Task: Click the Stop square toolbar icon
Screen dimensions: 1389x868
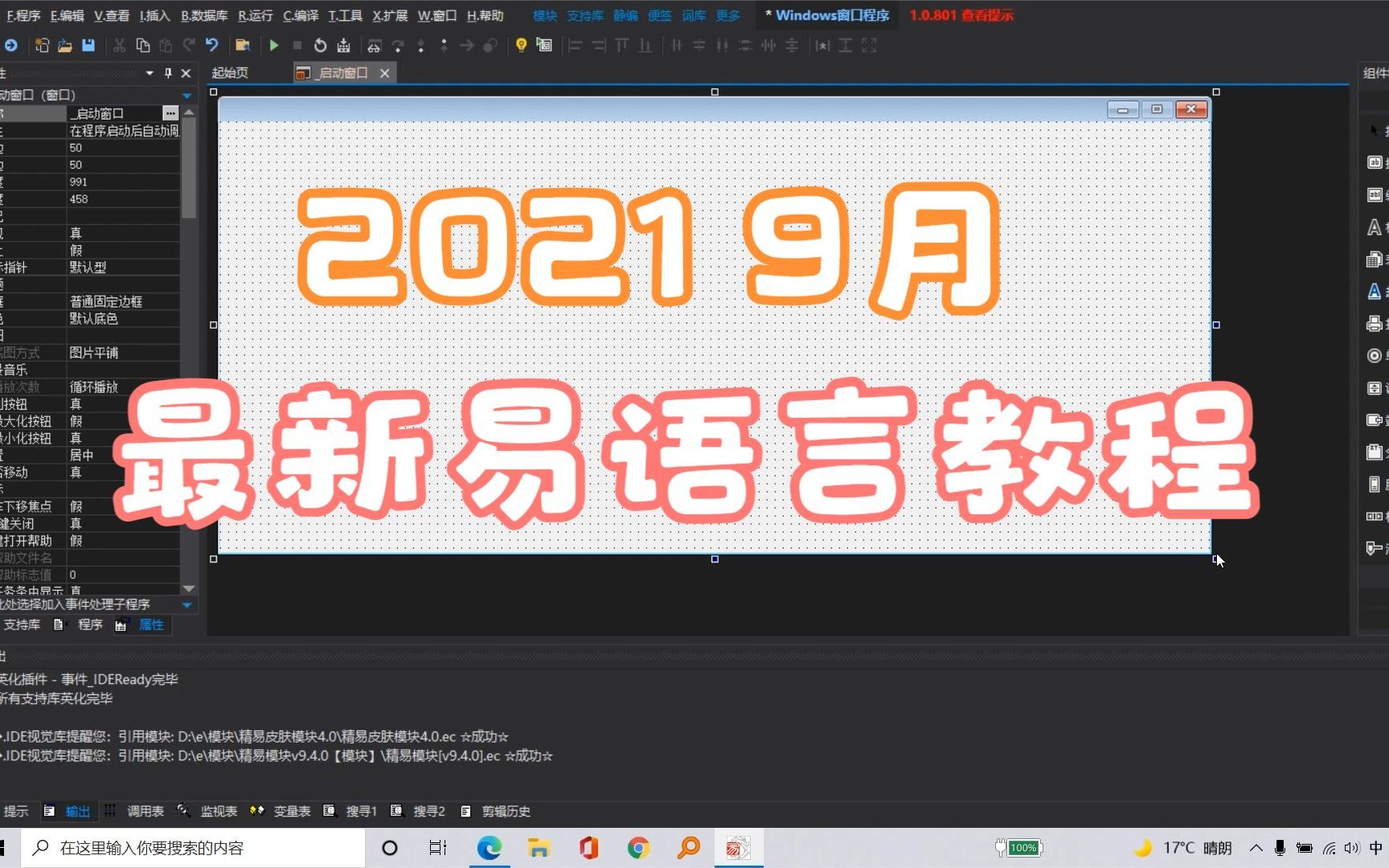Action: [297, 46]
